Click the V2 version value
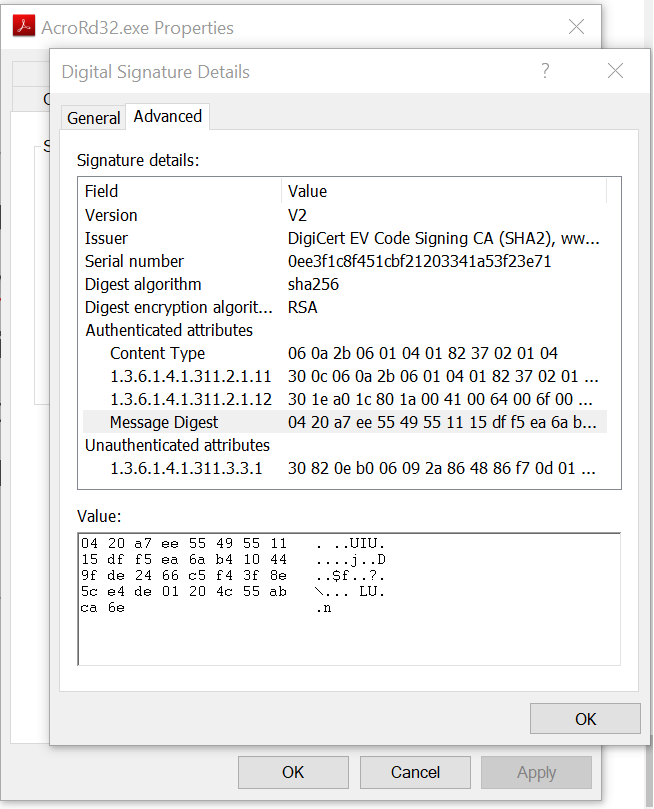 (x=297, y=215)
